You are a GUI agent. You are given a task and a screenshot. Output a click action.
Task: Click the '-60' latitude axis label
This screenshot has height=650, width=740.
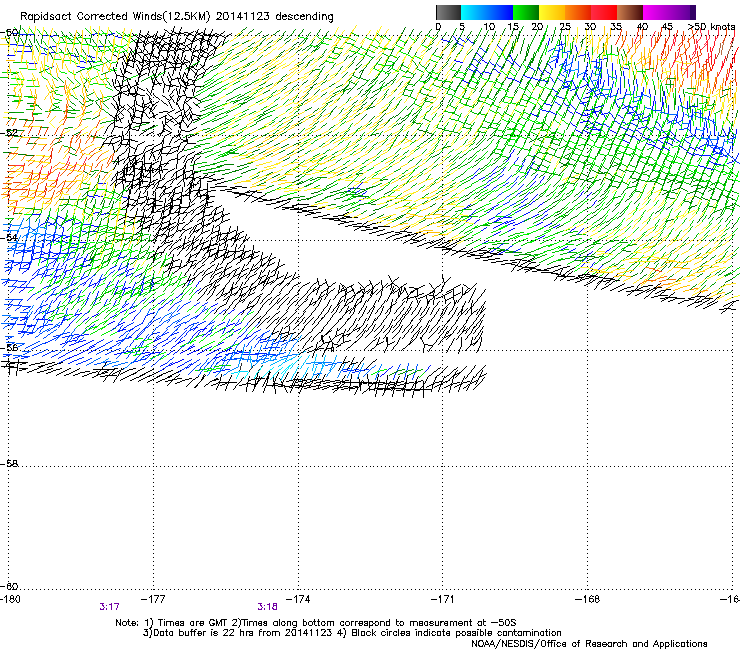(x=9, y=586)
